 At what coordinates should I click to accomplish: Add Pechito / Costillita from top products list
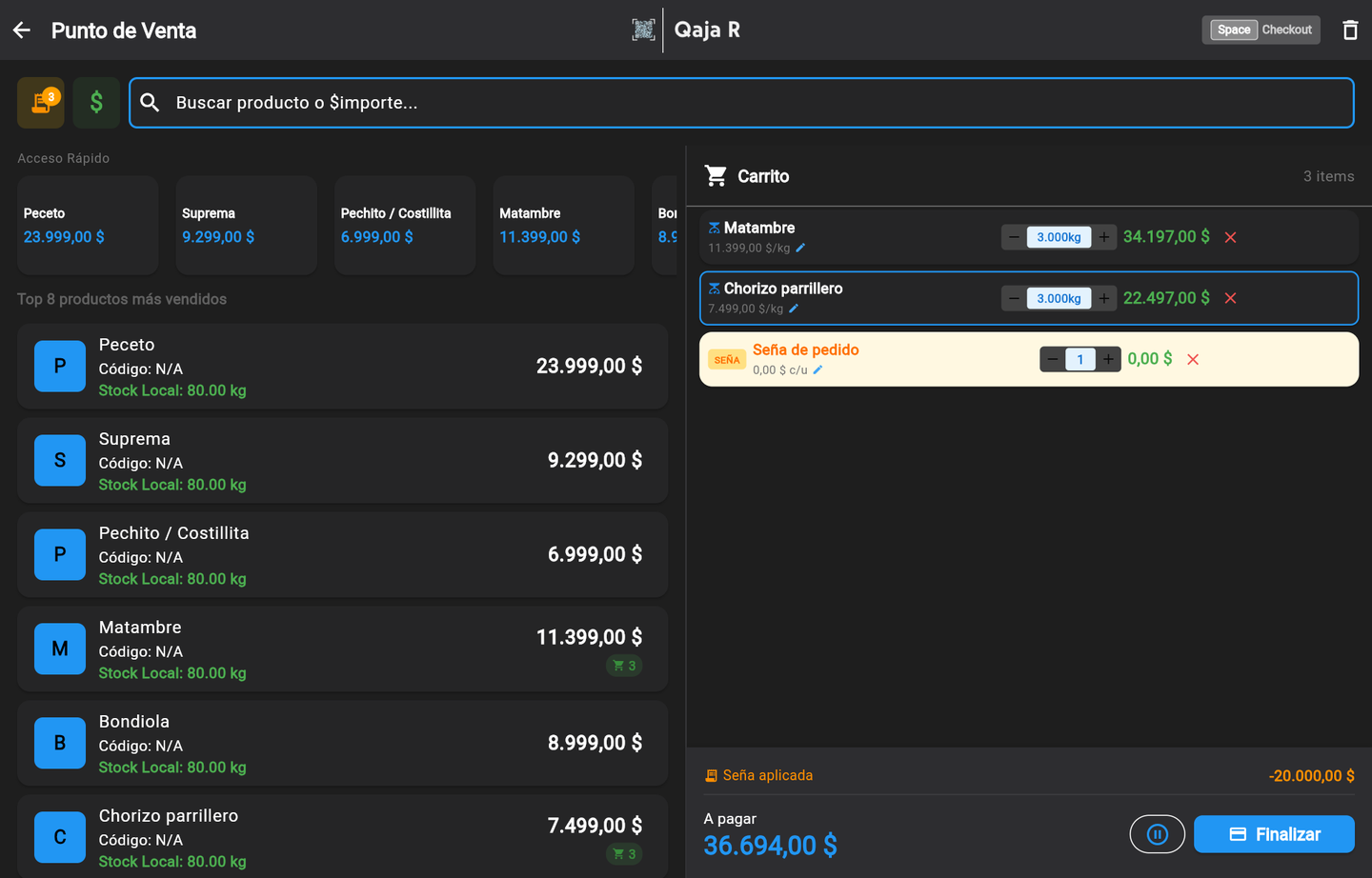342,555
